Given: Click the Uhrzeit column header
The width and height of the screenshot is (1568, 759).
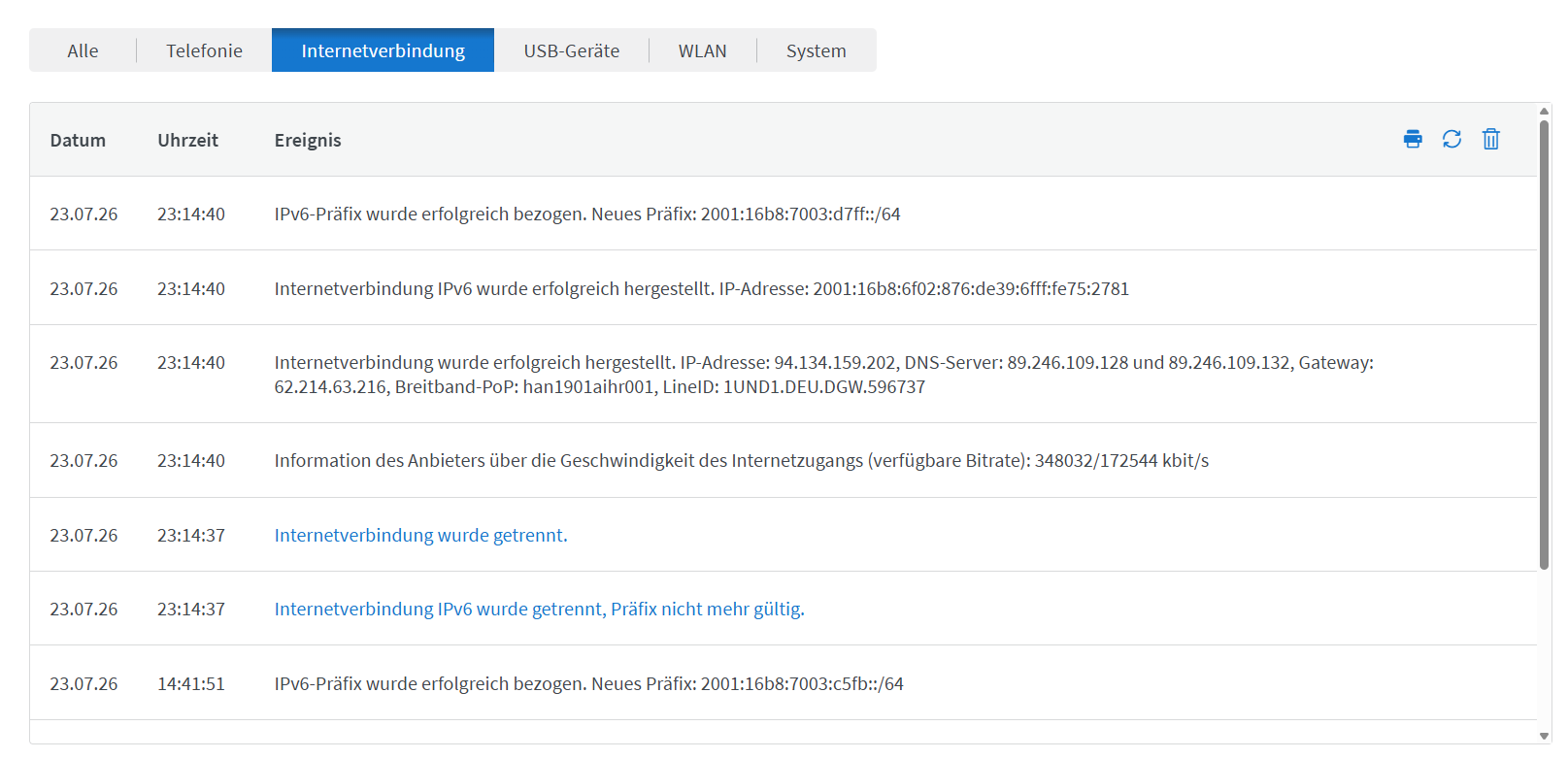Looking at the screenshot, I should [187, 140].
